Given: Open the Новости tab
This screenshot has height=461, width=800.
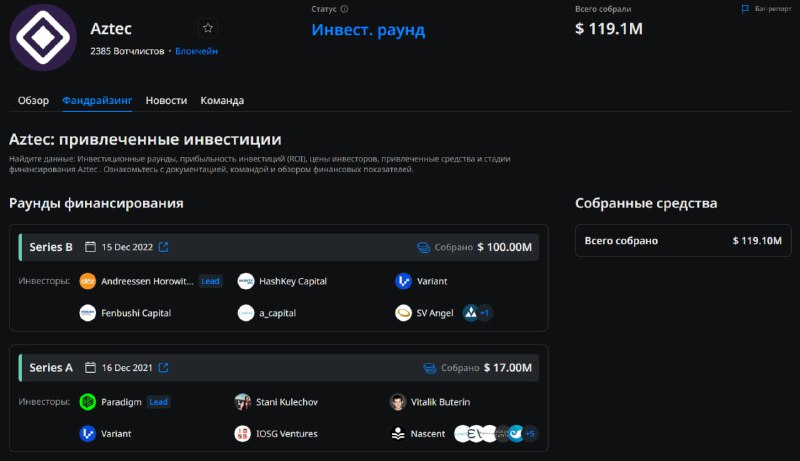Looking at the screenshot, I should click(166, 100).
